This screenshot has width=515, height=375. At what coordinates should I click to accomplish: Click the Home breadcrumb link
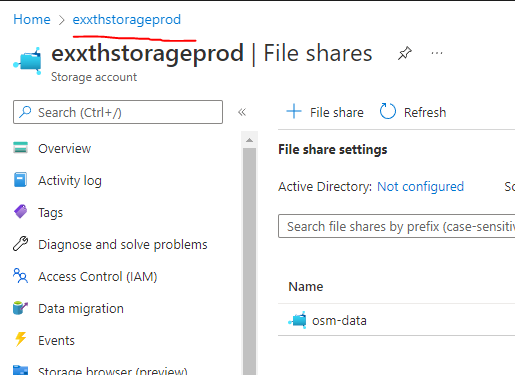coord(32,19)
